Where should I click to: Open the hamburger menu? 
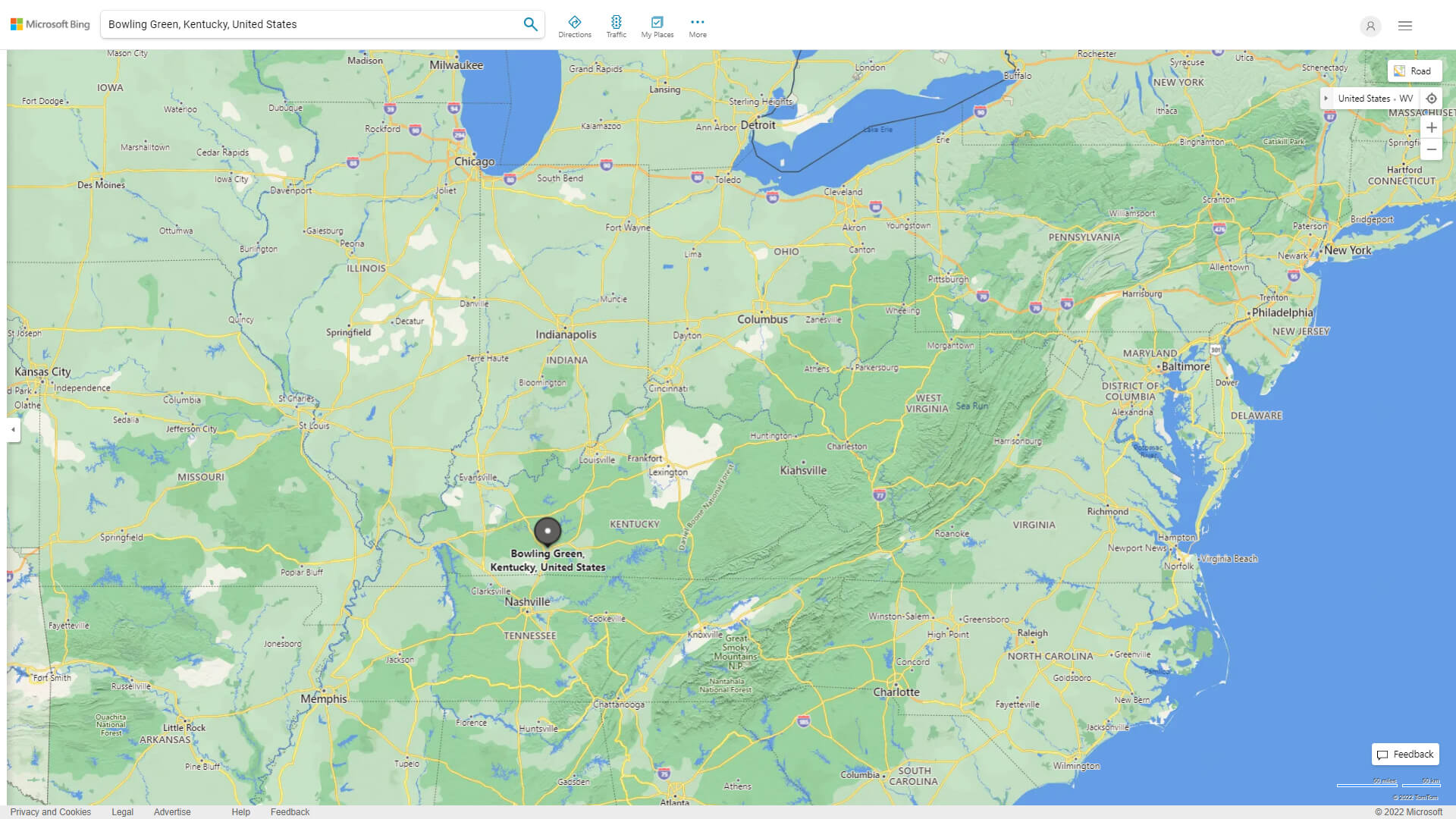coord(1404,25)
